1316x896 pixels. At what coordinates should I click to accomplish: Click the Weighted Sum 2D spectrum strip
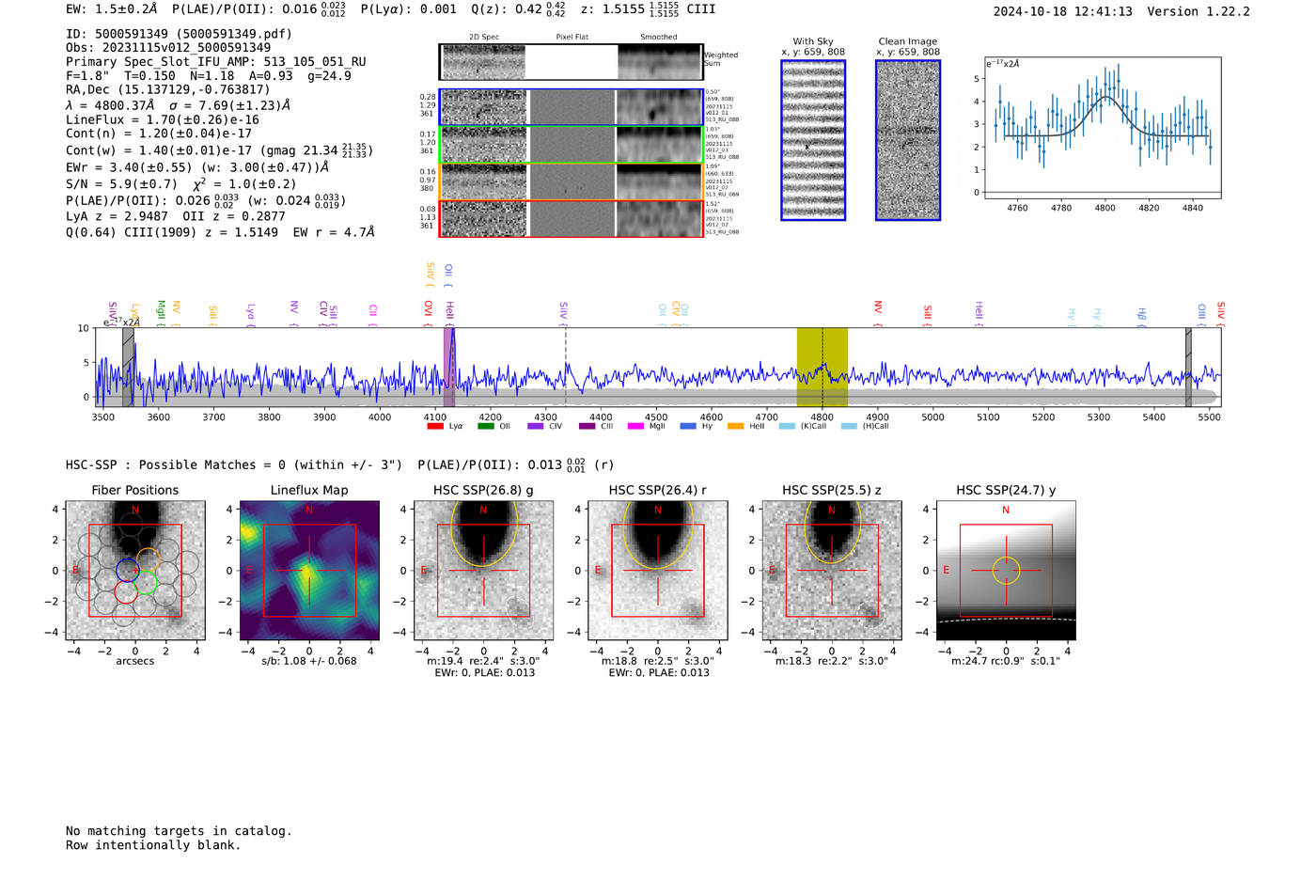(x=572, y=62)
